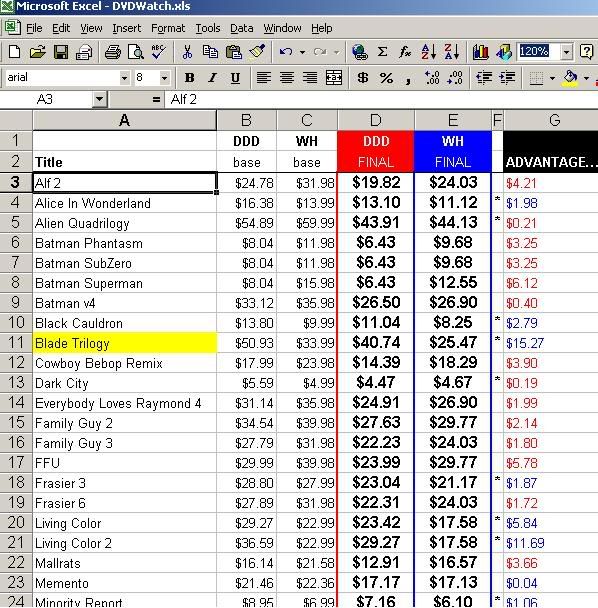This screenshot has height=608, width=598.
Task: Open the Format menu
Action: (x=168, y=28)
